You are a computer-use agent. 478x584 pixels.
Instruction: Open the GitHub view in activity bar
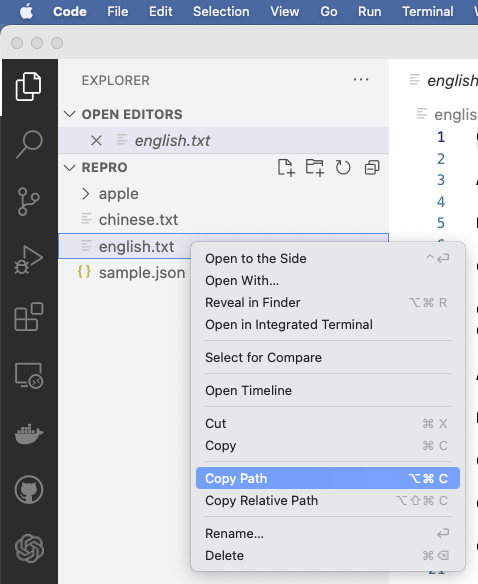pyautogui.click(x=29, y=489)
